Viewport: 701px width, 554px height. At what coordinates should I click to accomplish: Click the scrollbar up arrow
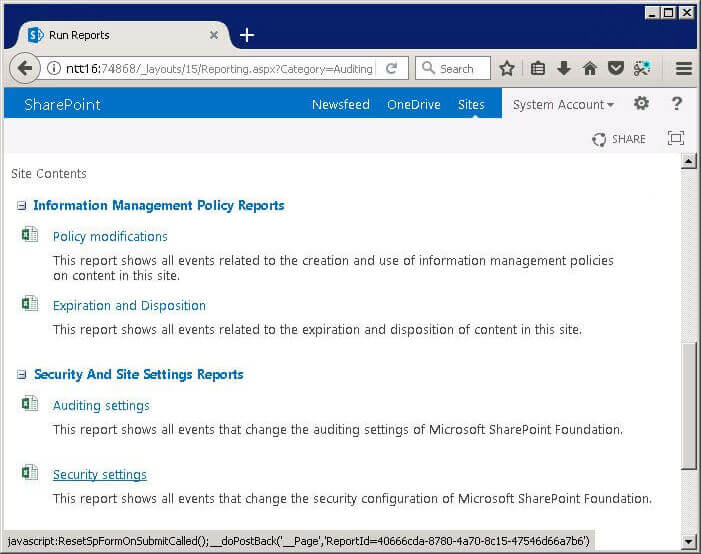(688, 161)
